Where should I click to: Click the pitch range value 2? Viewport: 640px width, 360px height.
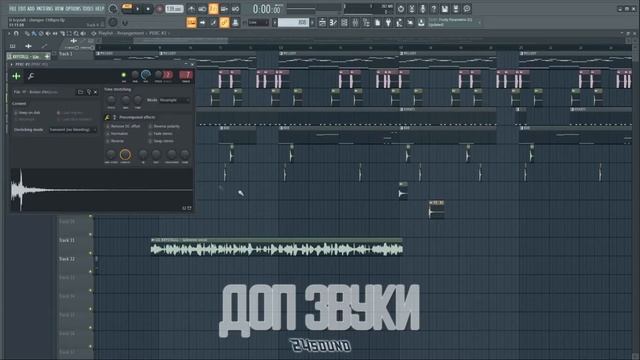tap(168, 75)
